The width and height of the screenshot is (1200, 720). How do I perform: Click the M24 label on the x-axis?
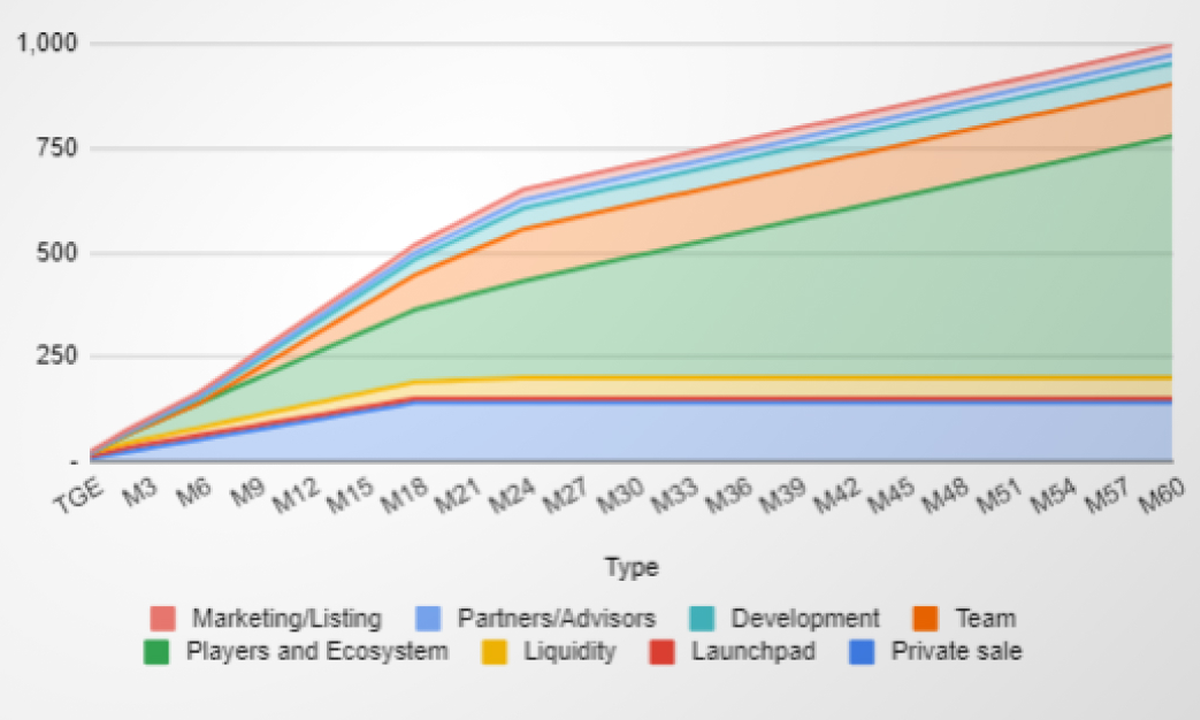tap(509, 493)
